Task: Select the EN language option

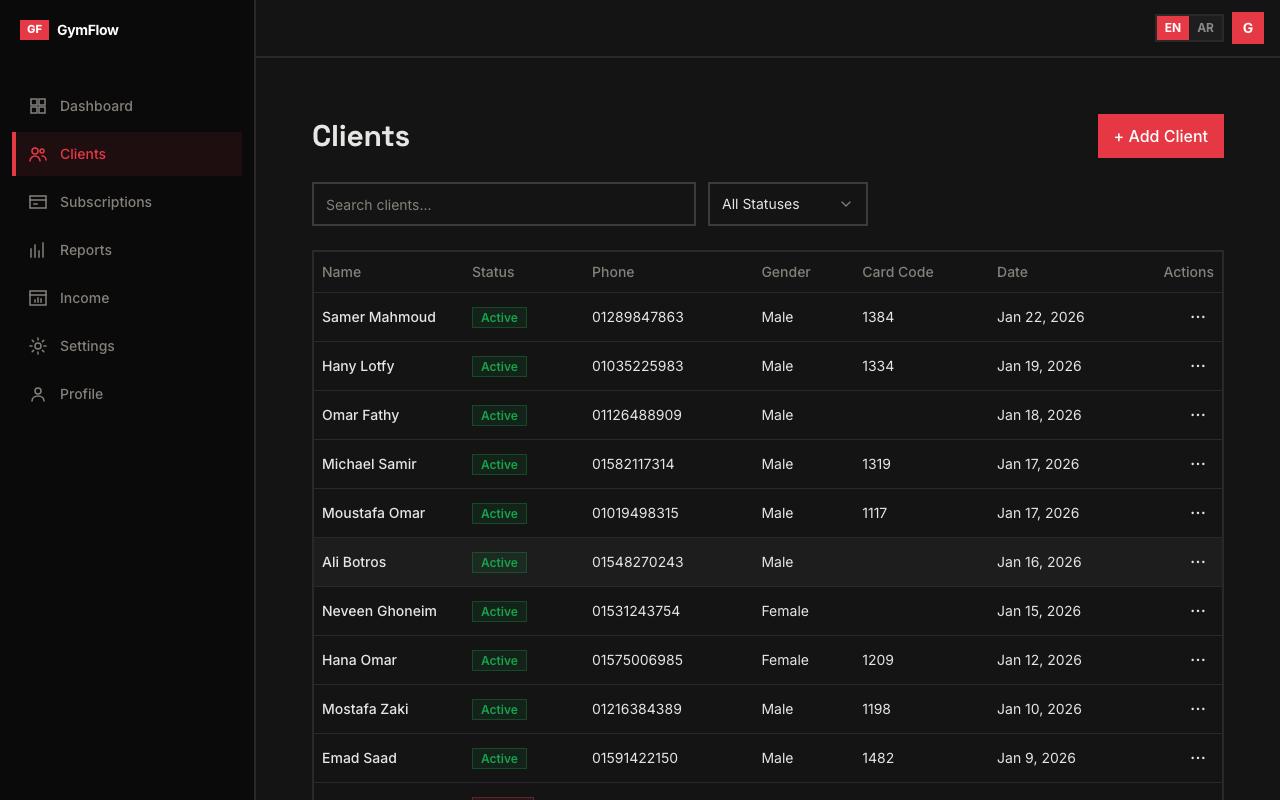Action: (1172, 28)
